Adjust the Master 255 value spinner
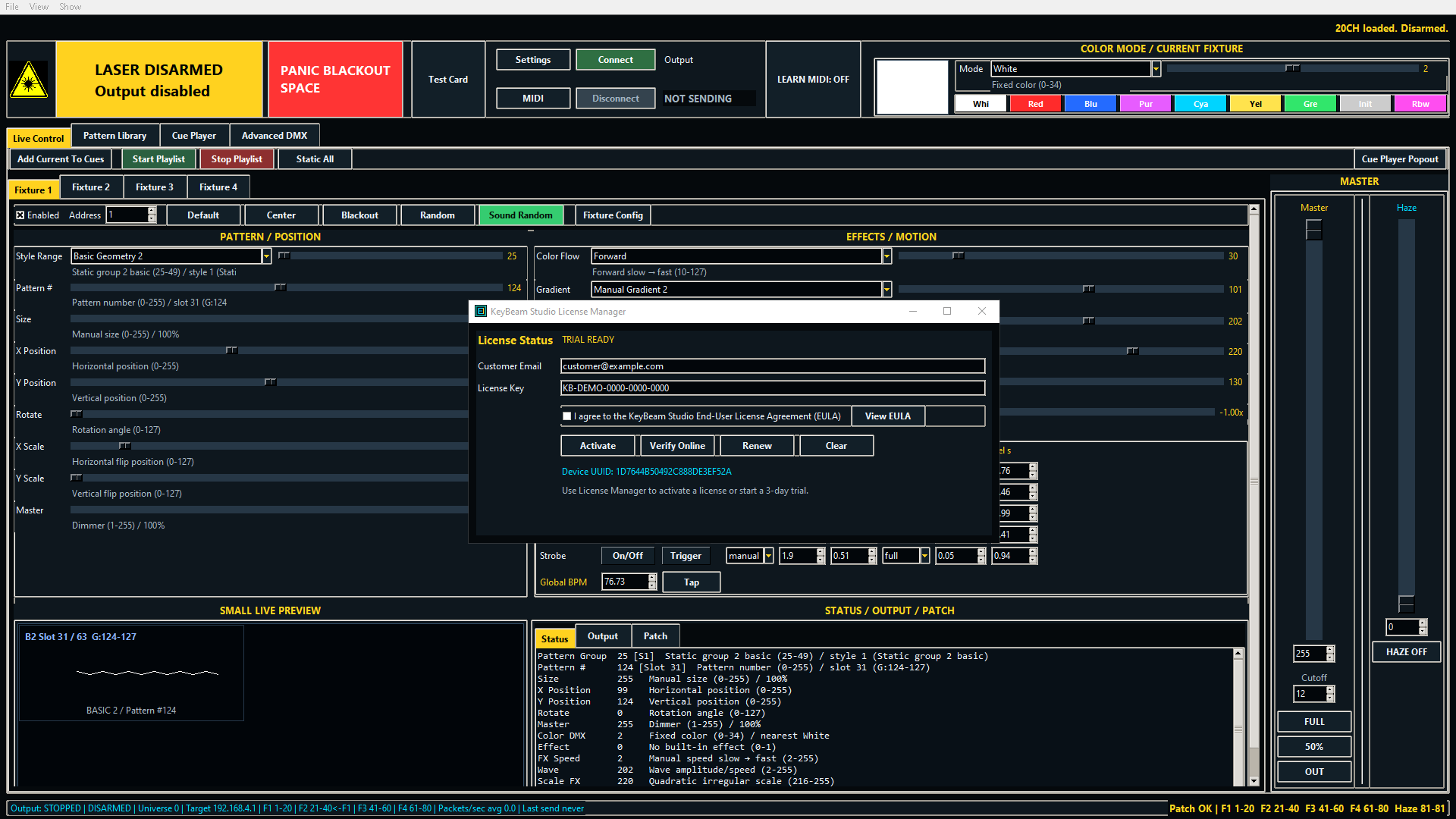The height and width of the screenshot is (819, 1456). [x=1330, y=654]
